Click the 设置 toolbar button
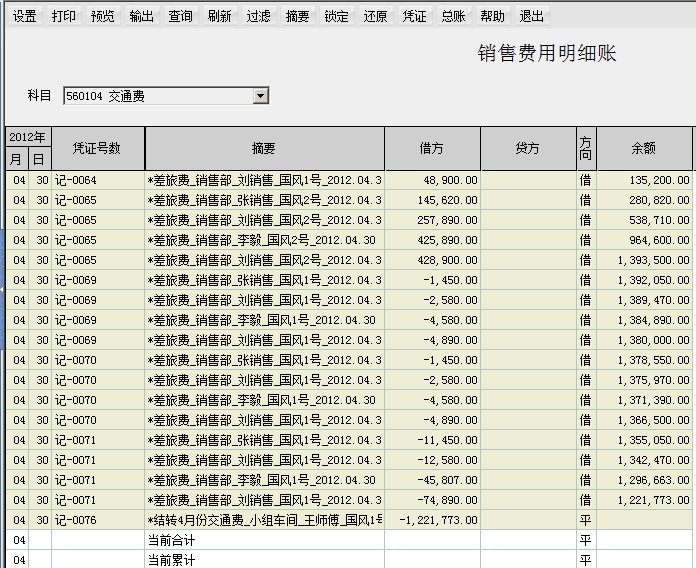The height and width of the screenshot is (568, 696). click(24, 17)
